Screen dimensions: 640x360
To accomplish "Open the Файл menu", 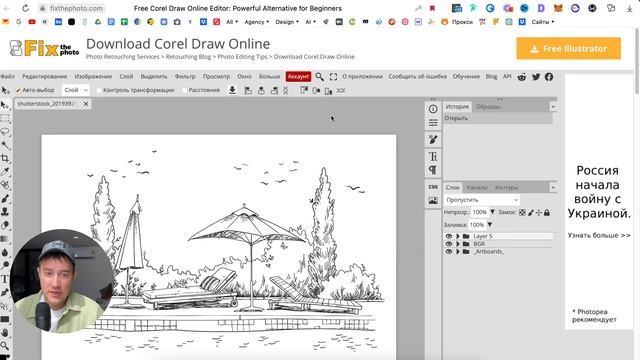I will tap(7, 76).
